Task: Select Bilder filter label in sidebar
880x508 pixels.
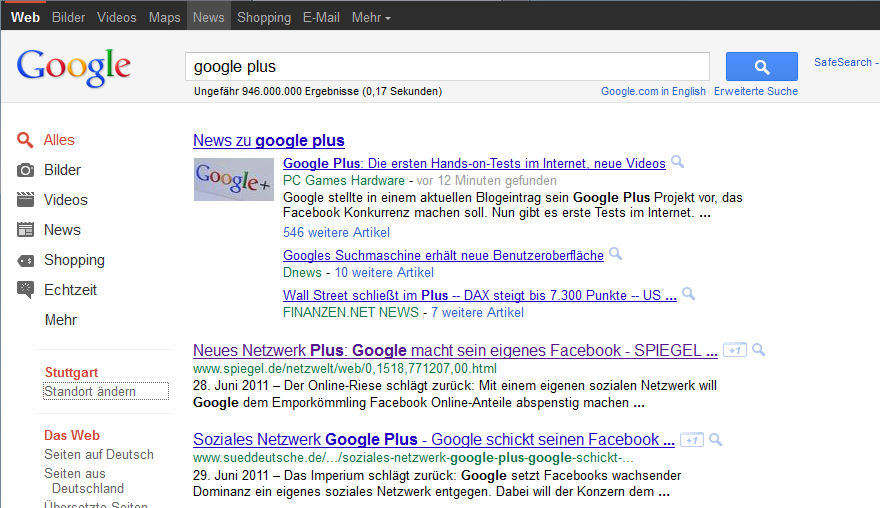Action: click(x=62, y=170)
